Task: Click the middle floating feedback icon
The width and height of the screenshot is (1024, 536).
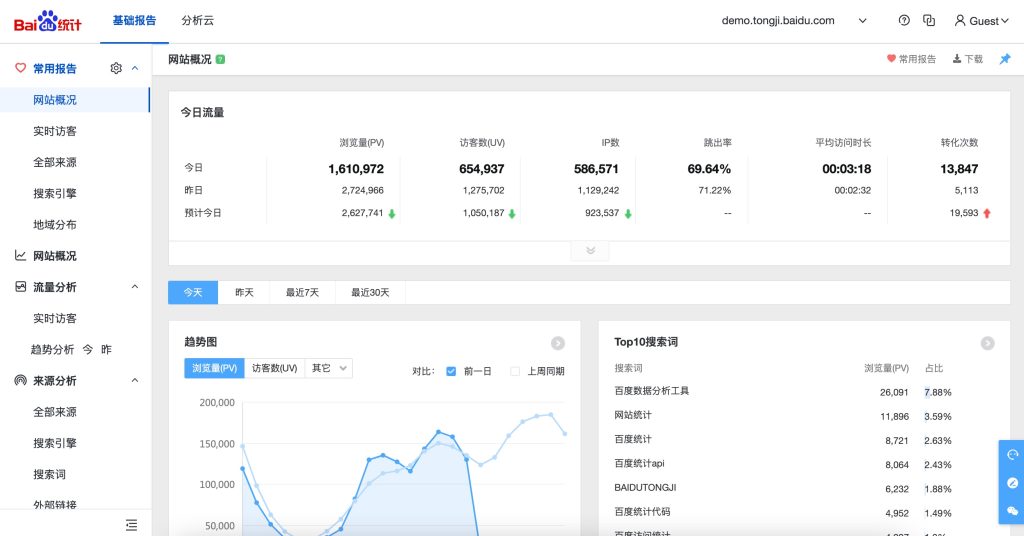Action: pyautogui.click(x=1012, y=482)
